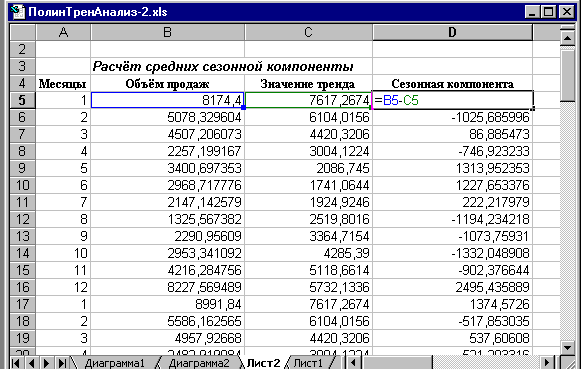The image size is (581, 369).
Task: Select column D header
Action: click(452, 32)
